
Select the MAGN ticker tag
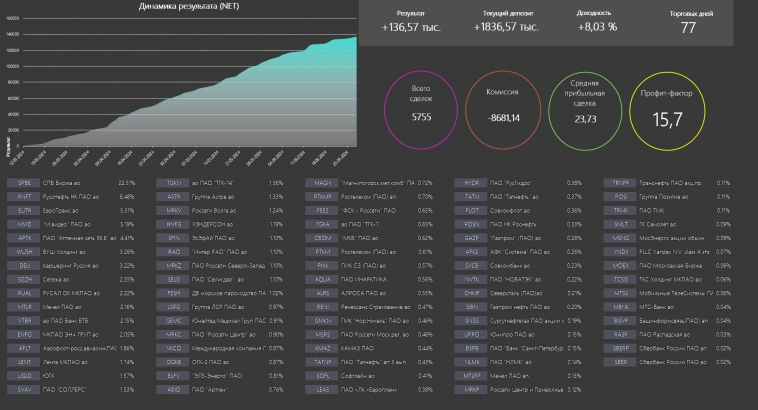click(322, 183)
